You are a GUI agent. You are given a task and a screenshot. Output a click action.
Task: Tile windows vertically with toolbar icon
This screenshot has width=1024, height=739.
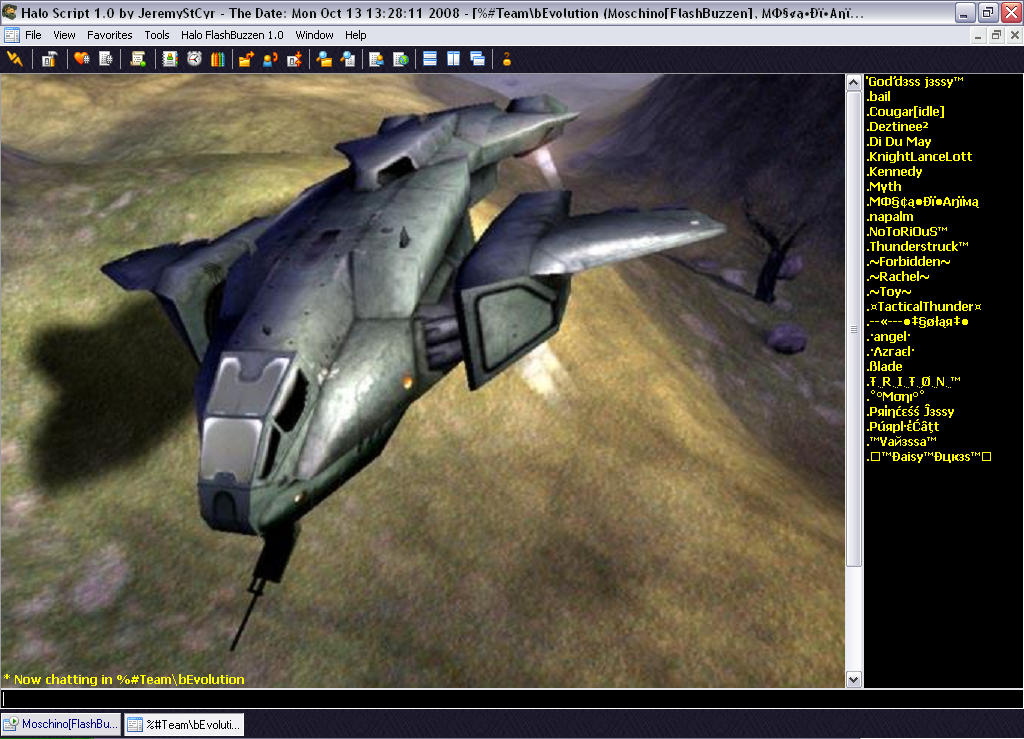coord(453,59)
